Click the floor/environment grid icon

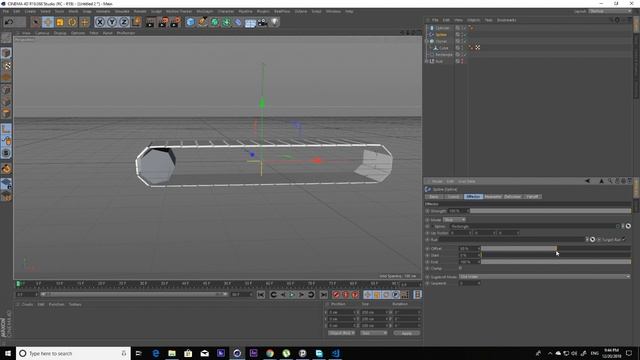coord(250,22)
